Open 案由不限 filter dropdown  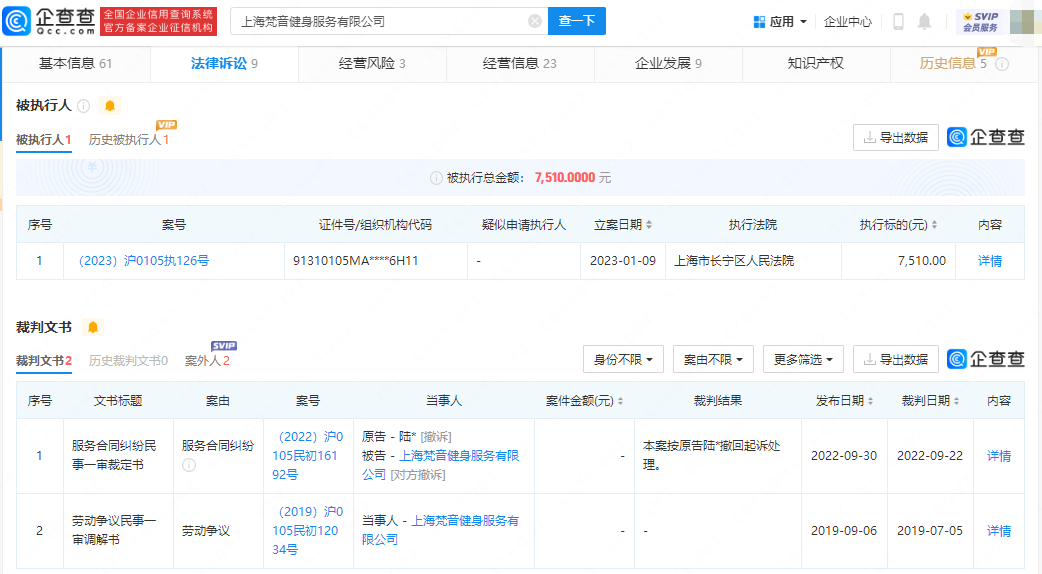(x=713, y=359)
